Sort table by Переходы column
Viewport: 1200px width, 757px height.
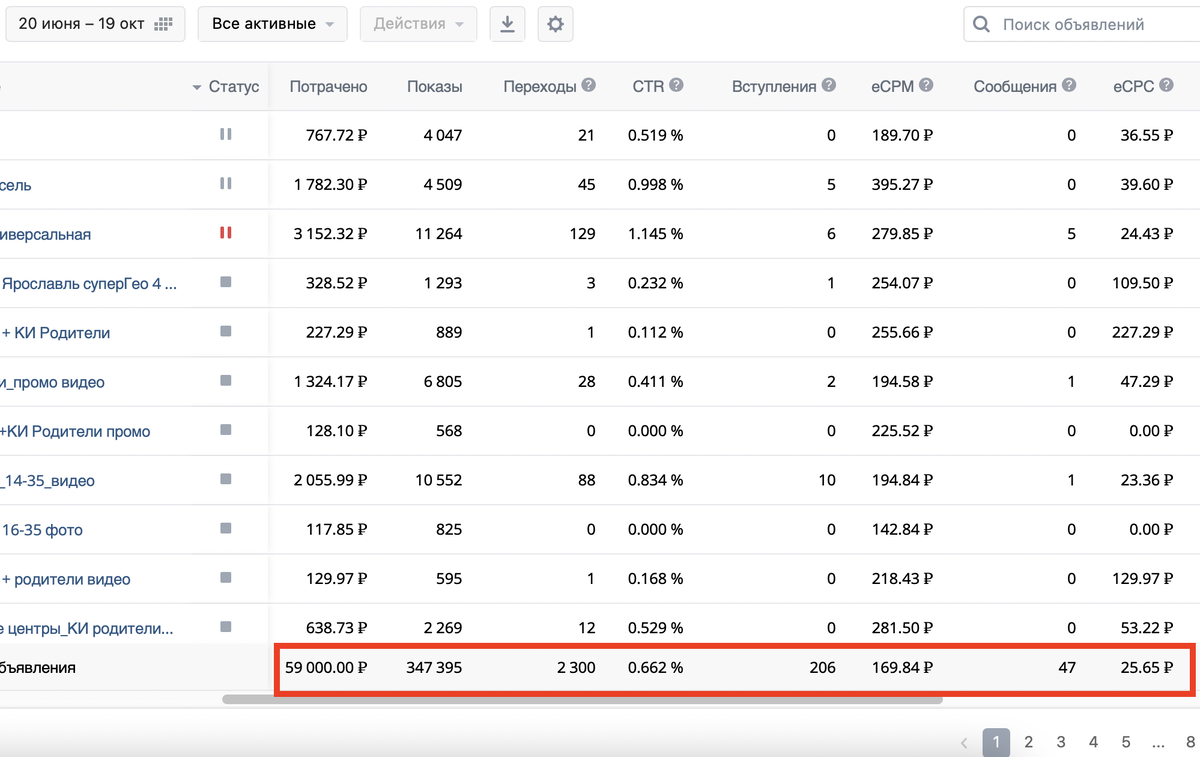click(x=540, y=87)
